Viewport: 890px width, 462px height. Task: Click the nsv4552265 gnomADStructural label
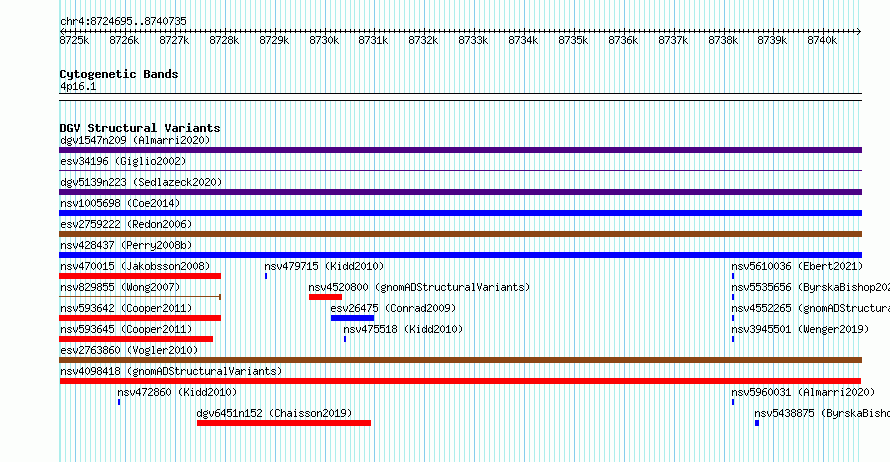(x=811, y=308)
